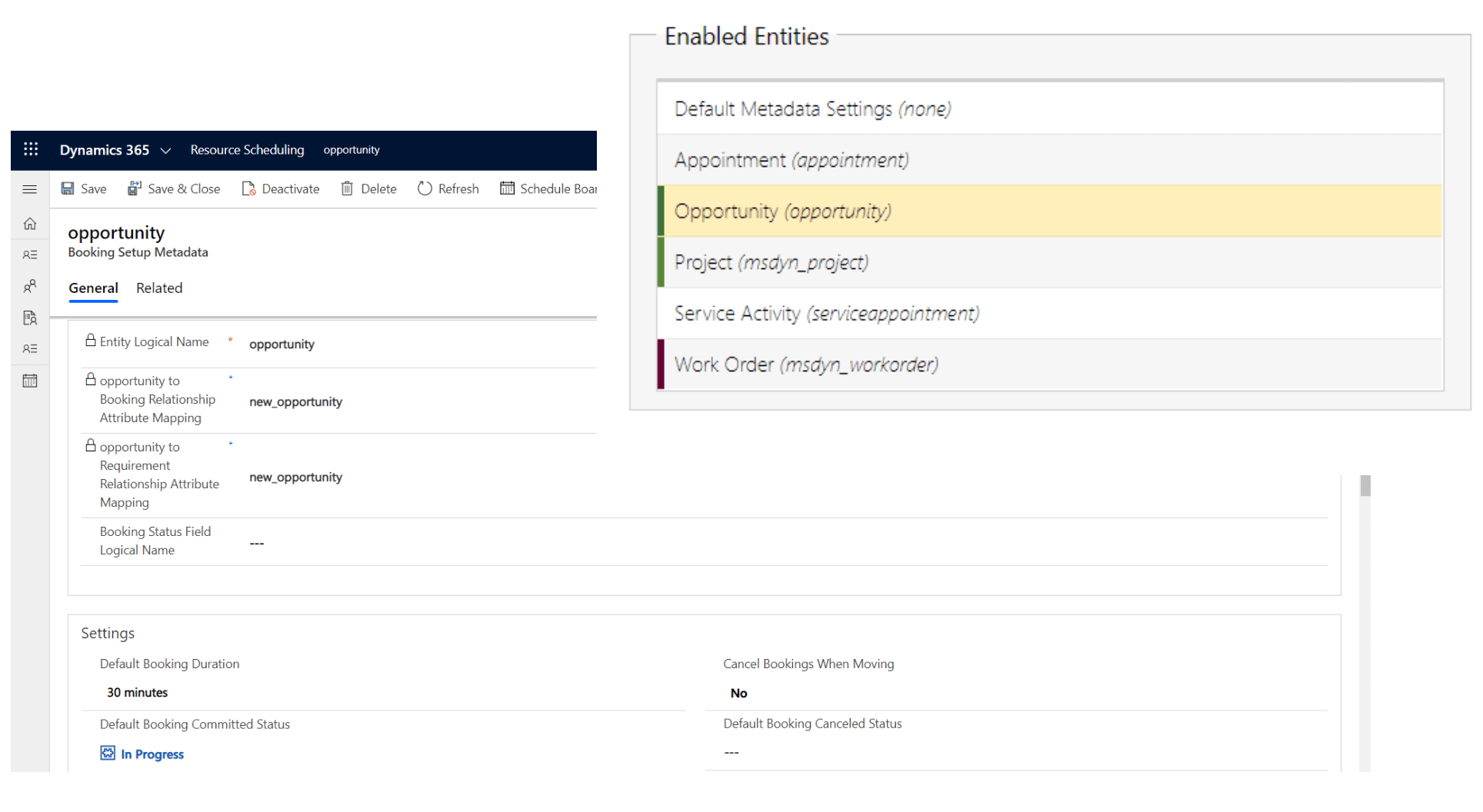Image resolution: width=1483 pixels, height=812 pixels.
Task: Click the Settings section heading
Action: coord(108,633)
